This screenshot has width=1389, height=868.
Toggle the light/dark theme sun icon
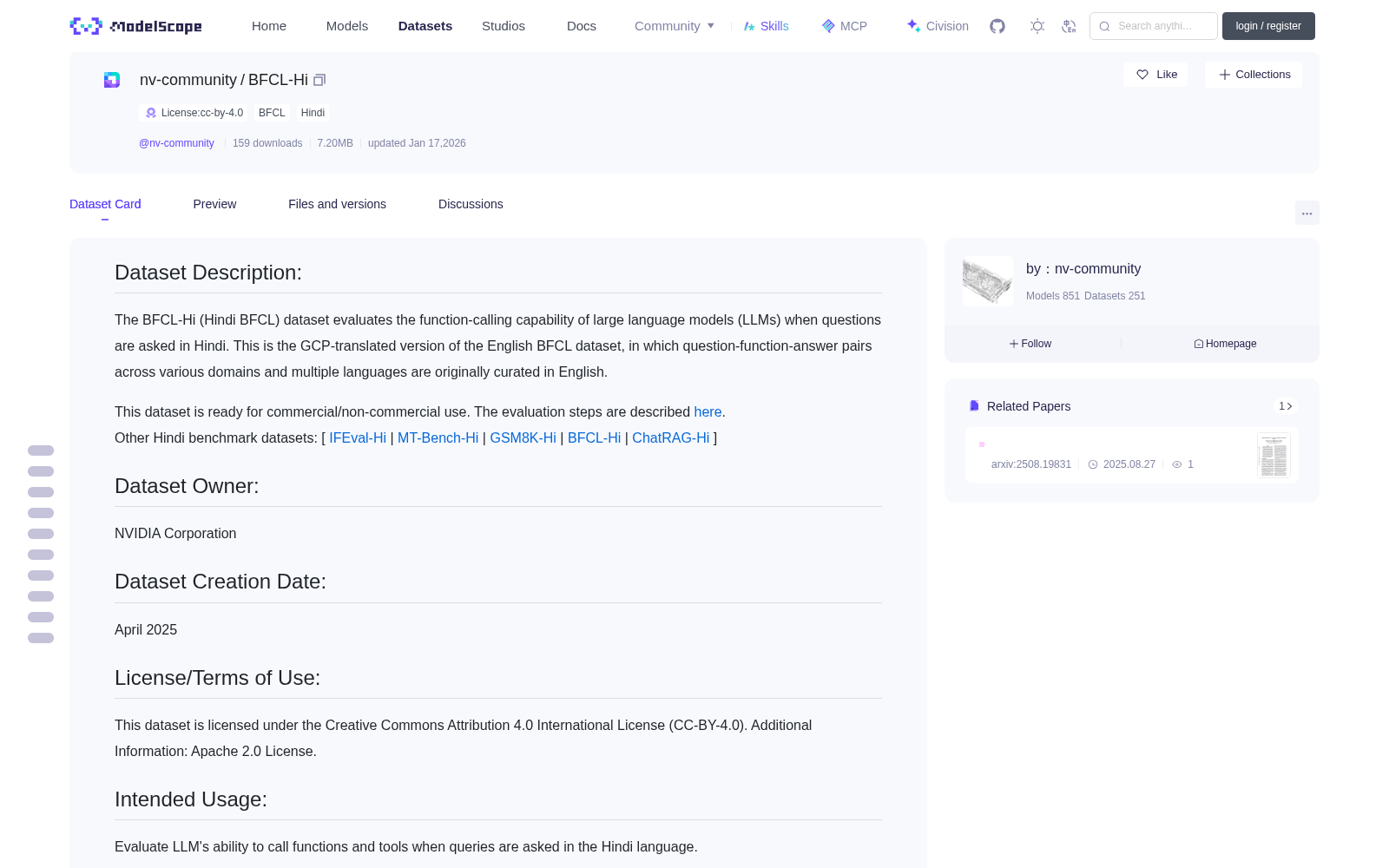tap(1037, 26)
